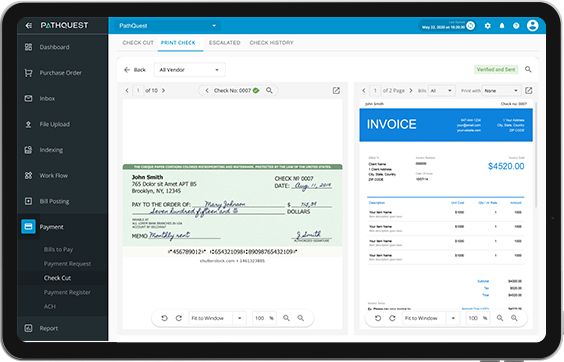Click check zoom percentage field
This screenshot has height=362, width=564.
point(264,318)
